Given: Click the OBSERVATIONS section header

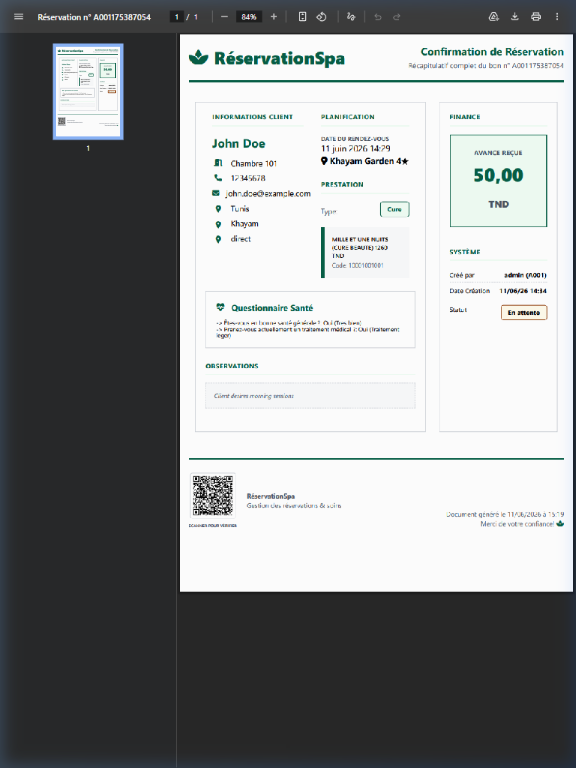Looking at the screenshot, I should 232,366.
